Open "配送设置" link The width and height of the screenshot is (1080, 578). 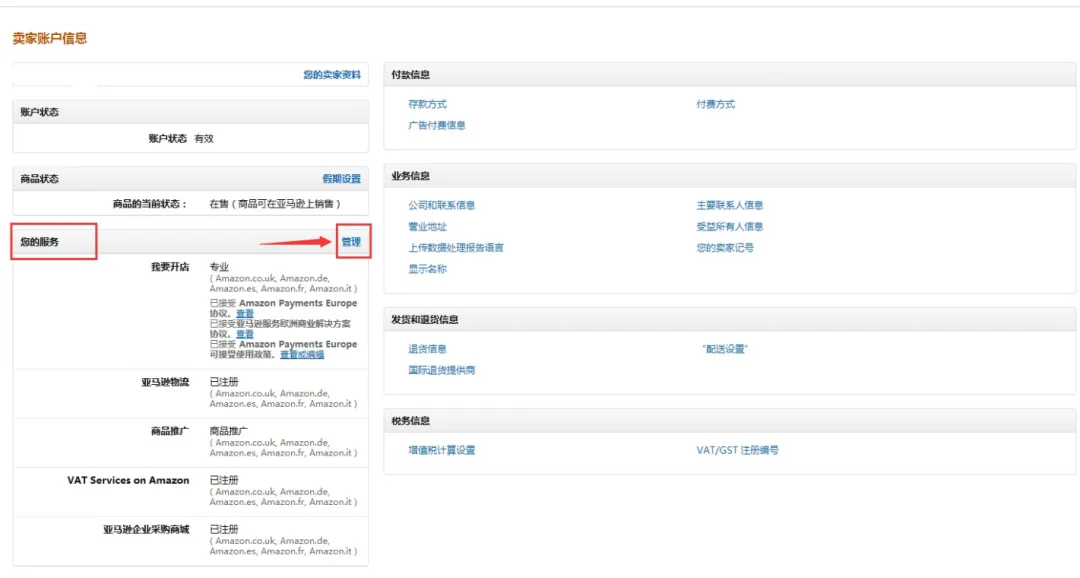tap(725, 349)
